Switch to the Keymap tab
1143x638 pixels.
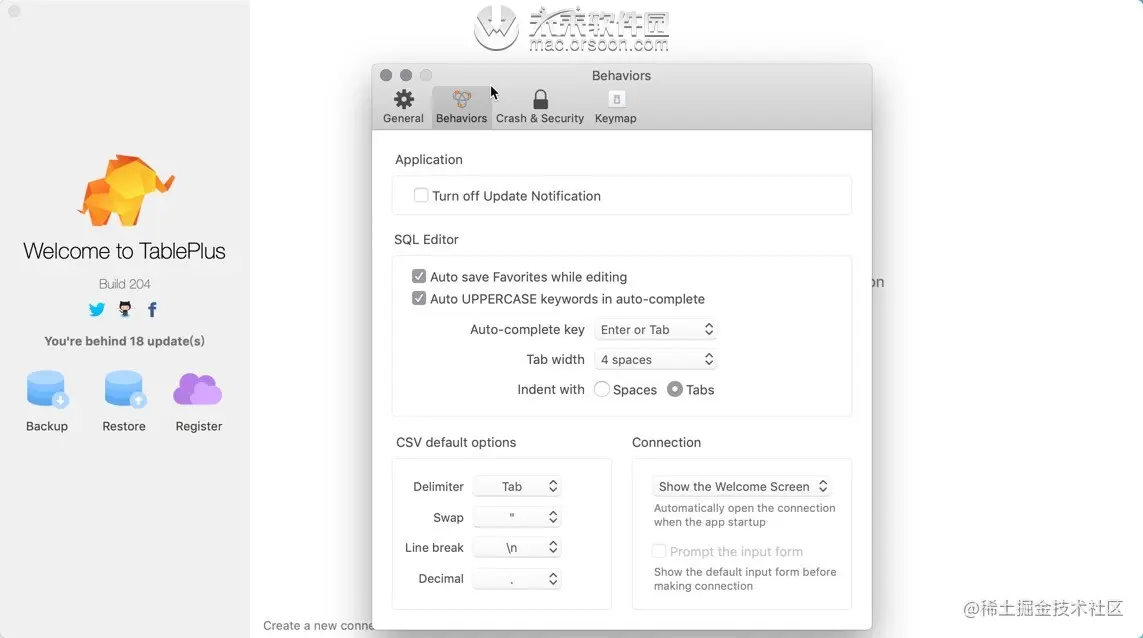pos(615,106)
